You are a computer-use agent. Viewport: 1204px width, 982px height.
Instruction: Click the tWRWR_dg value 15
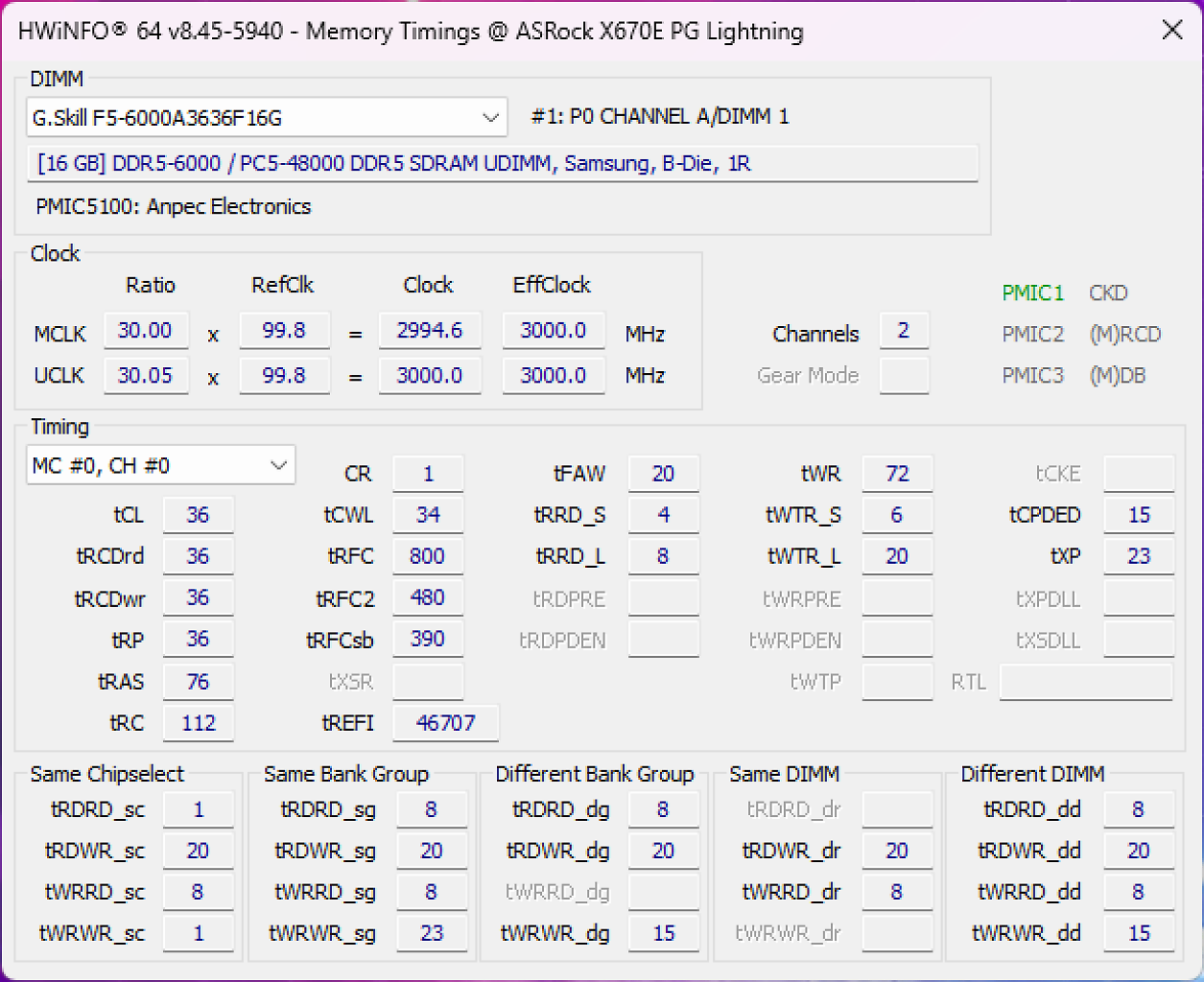pyautogui.click(x=663, y=933)
